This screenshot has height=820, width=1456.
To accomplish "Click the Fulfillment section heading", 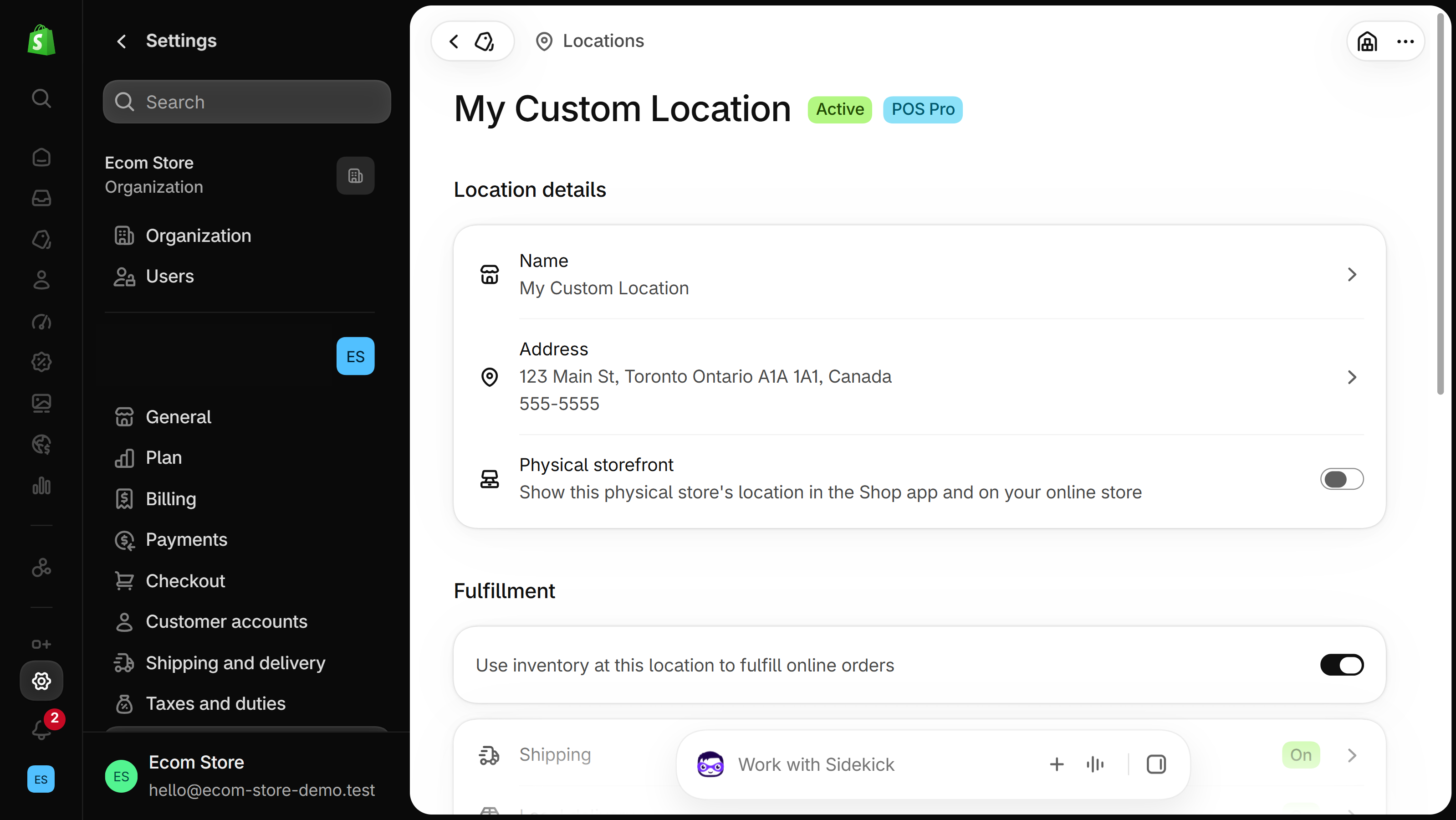I will point(504,591).
